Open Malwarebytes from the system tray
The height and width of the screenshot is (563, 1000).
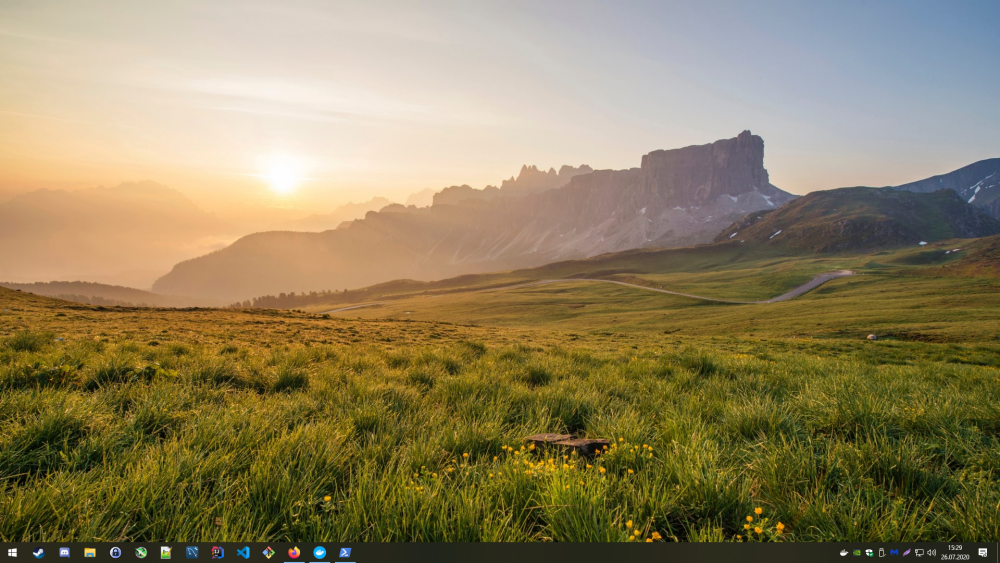pos(894,552)
